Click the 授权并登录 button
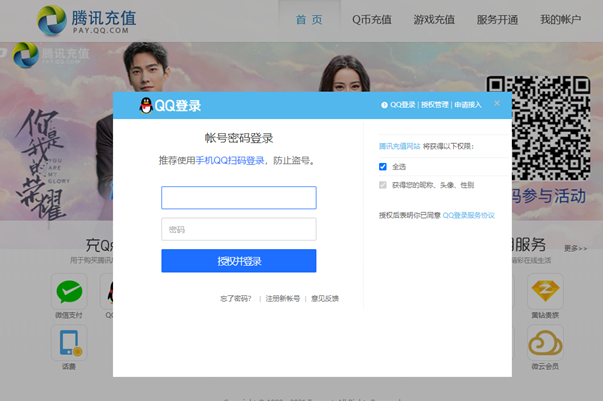Screen dimensions: 603x401 point(239,261)
